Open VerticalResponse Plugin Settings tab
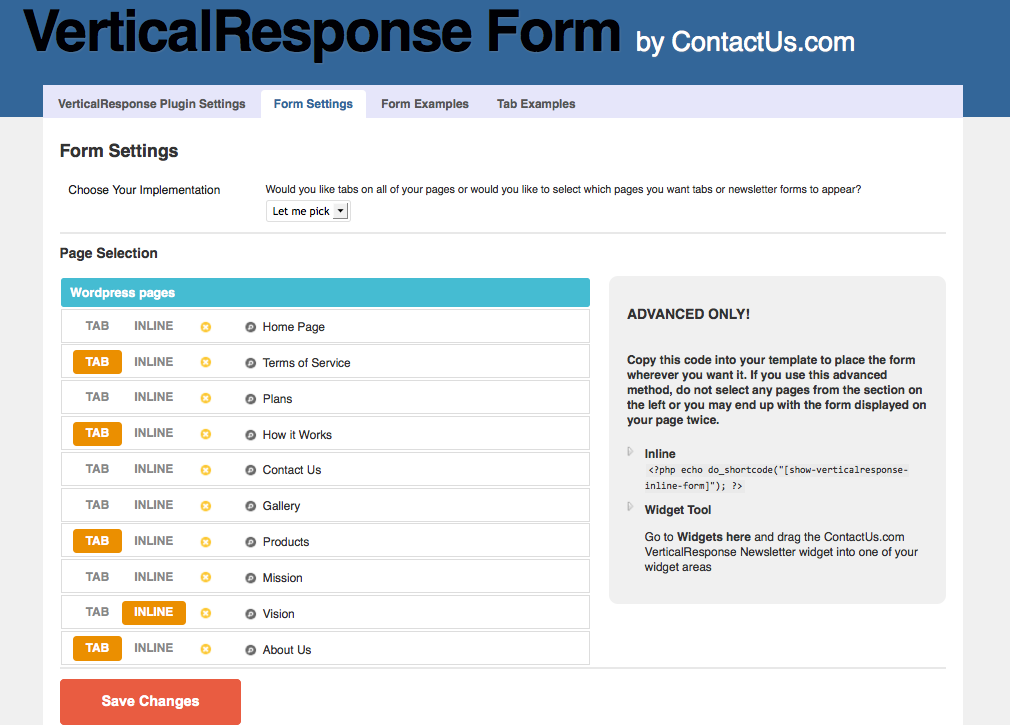Image resolution: width=1020 pixels, height=725 pixels. [152, 104]
